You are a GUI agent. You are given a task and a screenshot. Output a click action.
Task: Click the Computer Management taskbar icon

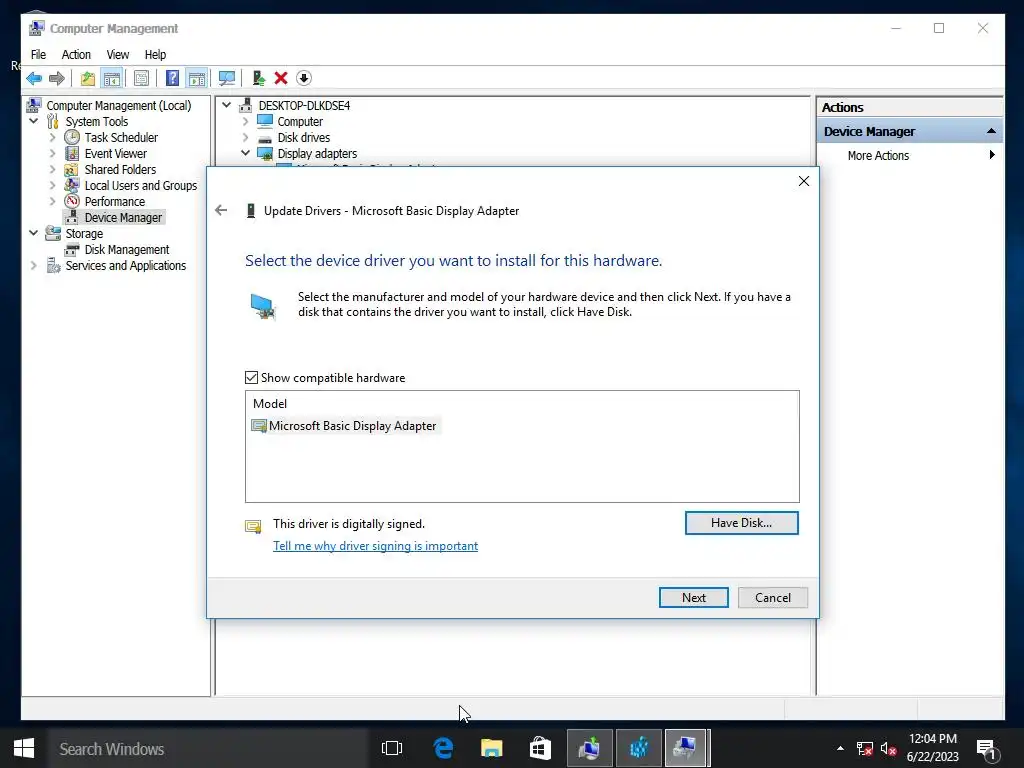685,748
